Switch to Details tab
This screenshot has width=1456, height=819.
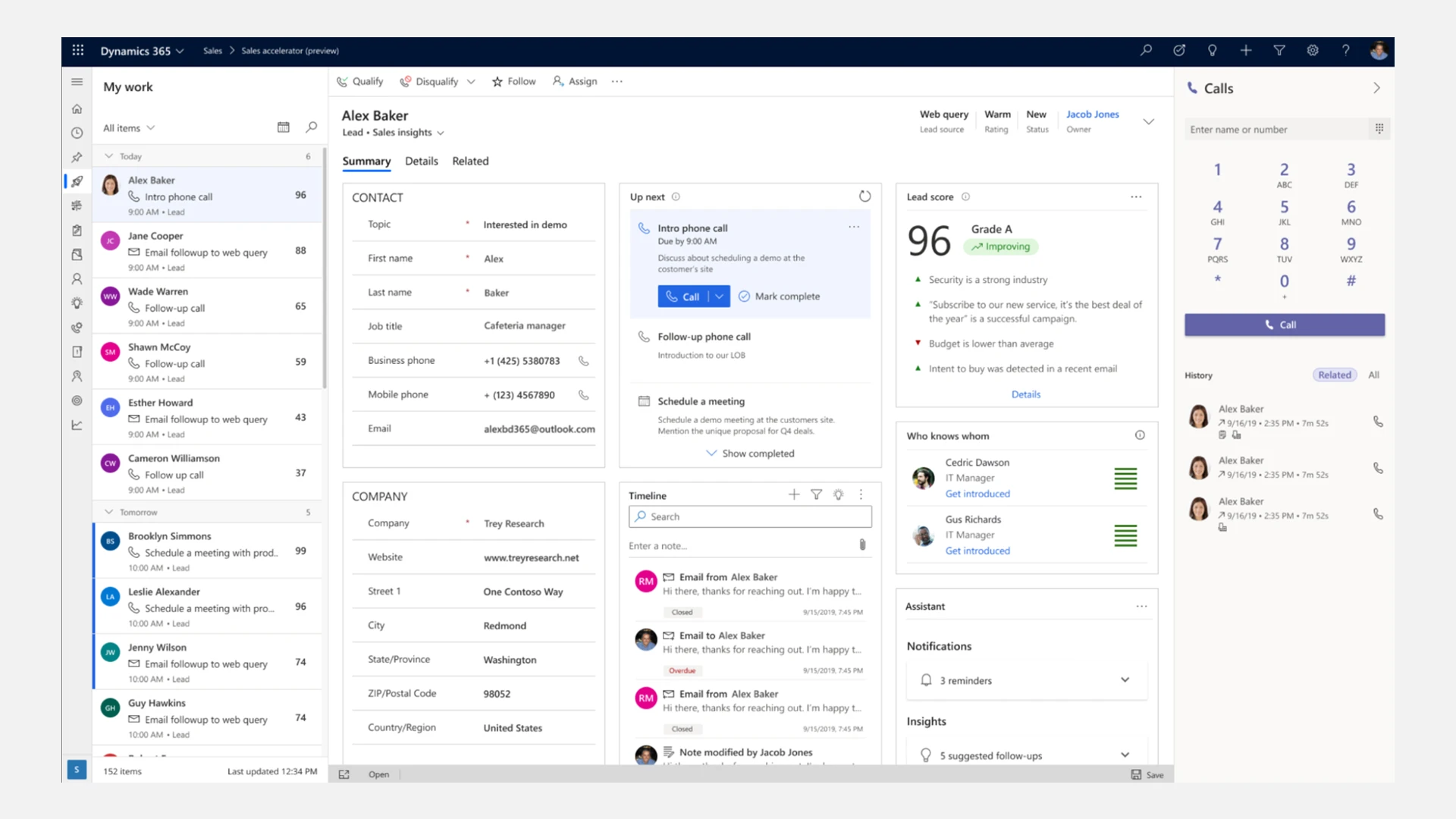422,161
